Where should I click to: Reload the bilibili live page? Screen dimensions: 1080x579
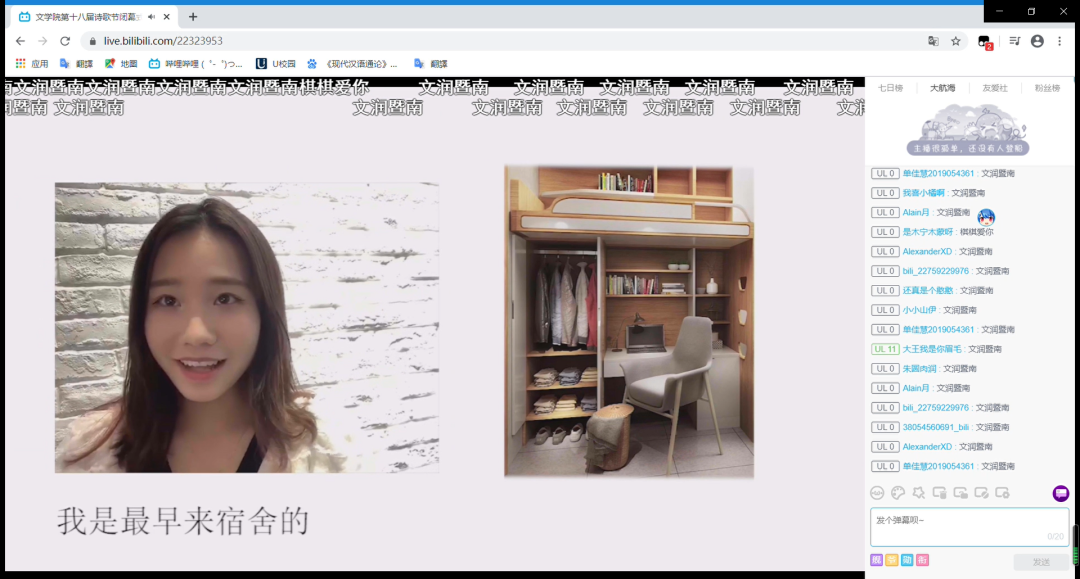tap(65, 41)
